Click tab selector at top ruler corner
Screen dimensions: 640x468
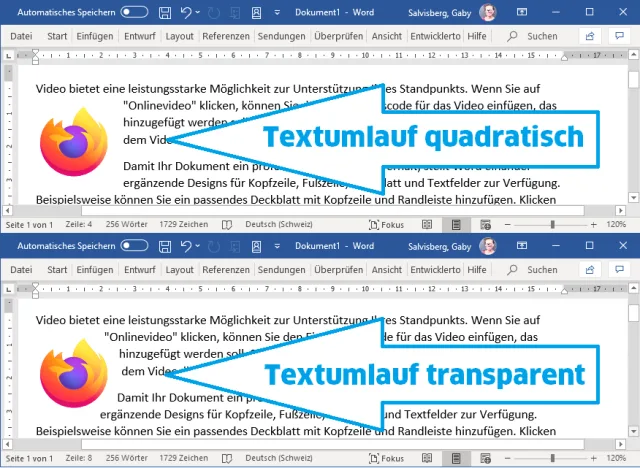click(x=9, y=55)
